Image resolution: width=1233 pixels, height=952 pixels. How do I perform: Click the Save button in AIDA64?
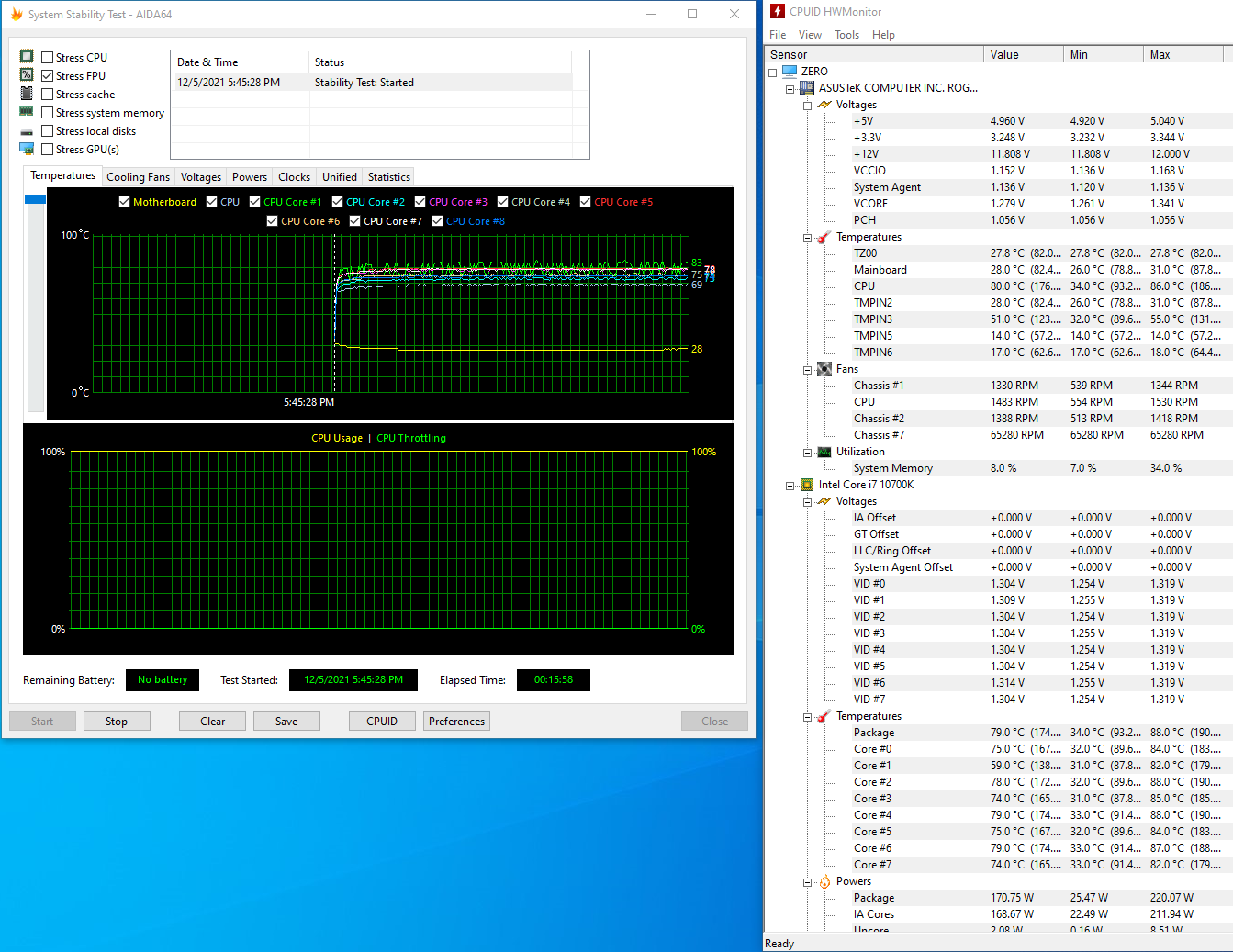pyautogui.click(x=286, y=722)
